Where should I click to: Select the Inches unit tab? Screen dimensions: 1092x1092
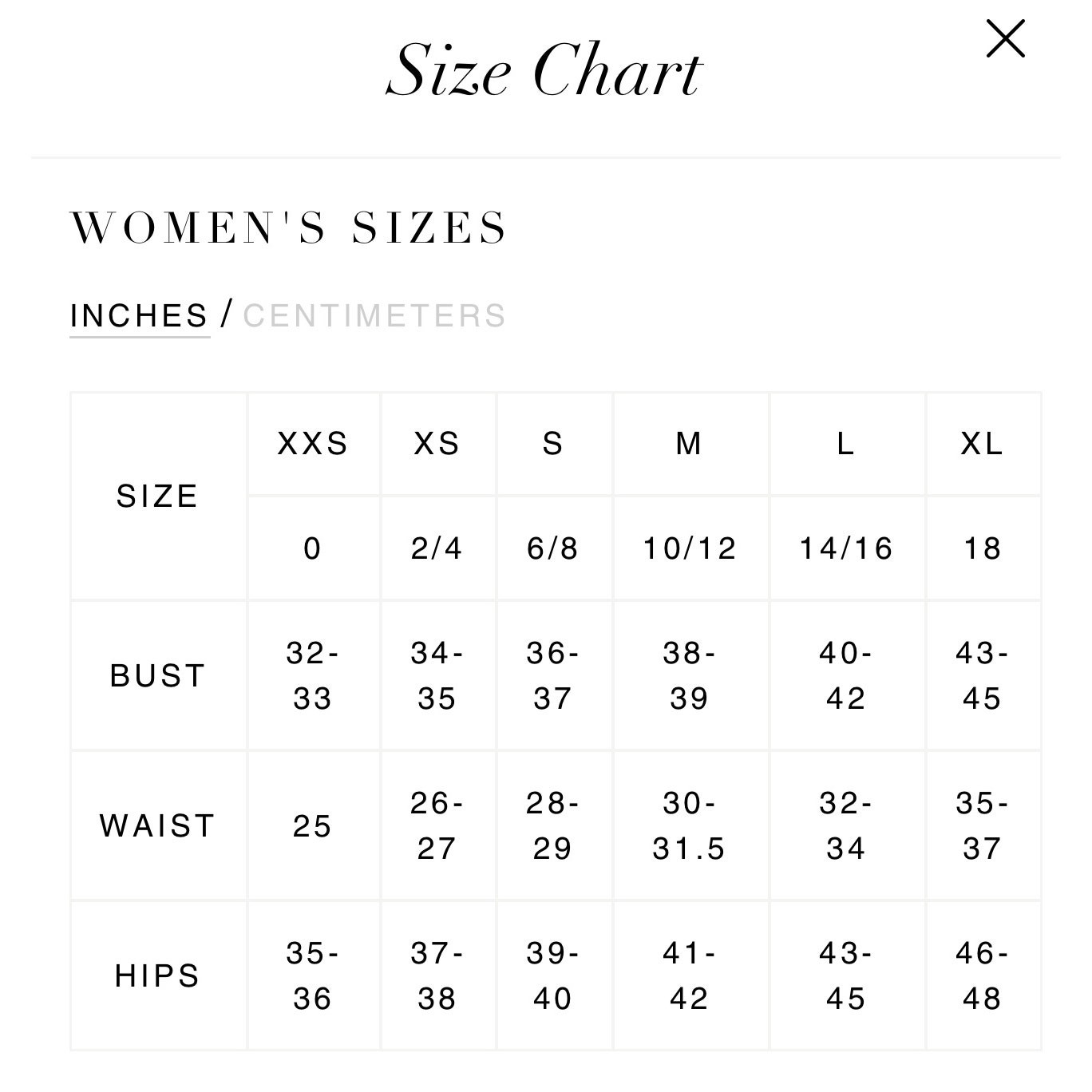140,316
